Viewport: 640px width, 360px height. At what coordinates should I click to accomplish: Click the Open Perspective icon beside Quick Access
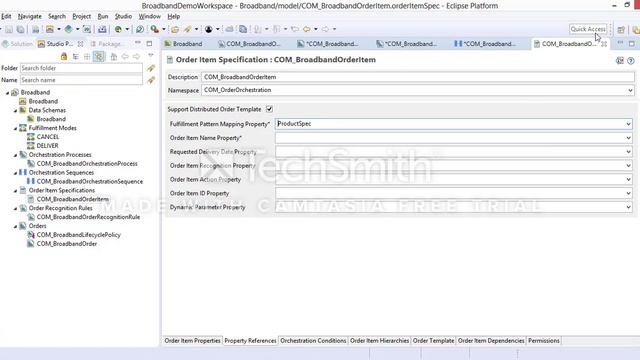(x=621, y=29)
